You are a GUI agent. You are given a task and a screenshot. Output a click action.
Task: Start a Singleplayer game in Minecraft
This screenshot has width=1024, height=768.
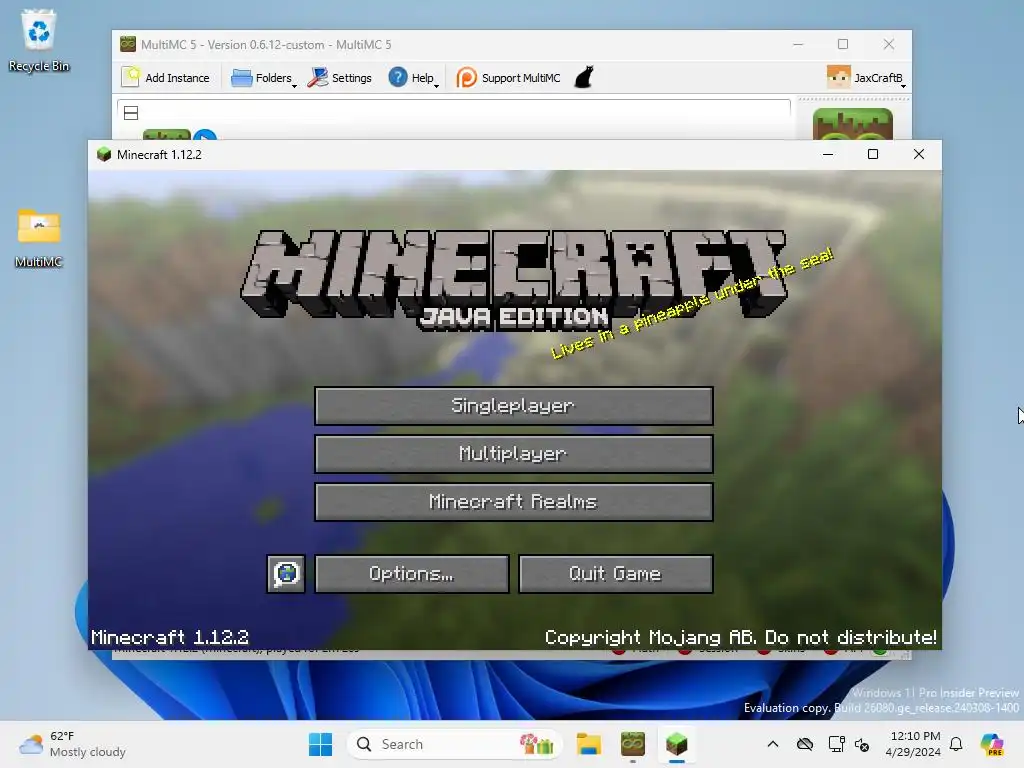pos(513,406)
